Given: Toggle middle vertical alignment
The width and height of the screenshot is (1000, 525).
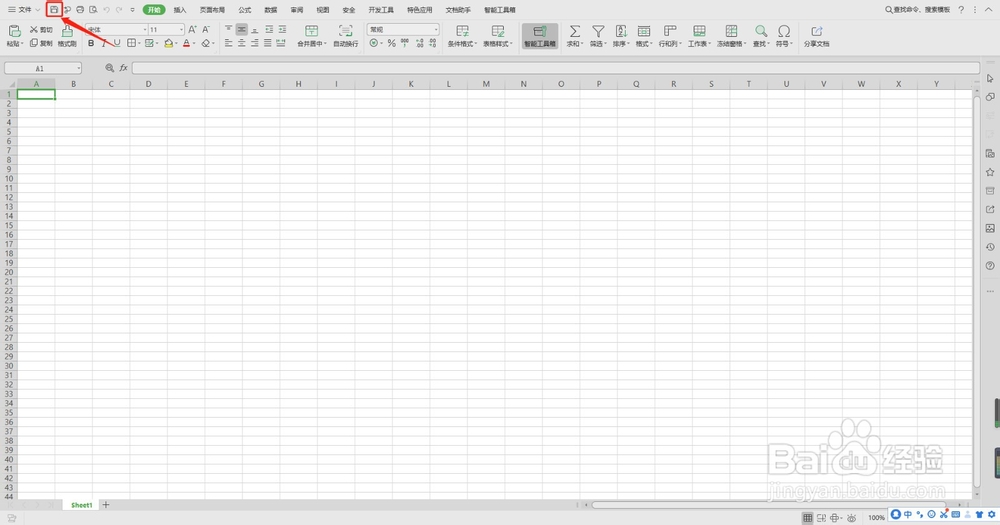Looking at the screenshot, I should coord(242,29).
